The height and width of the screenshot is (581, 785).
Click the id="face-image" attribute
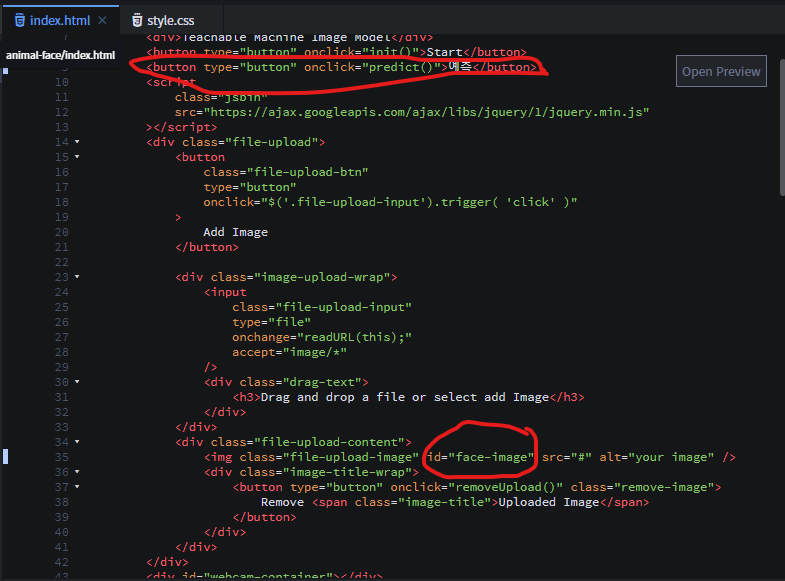coord(480,457)
